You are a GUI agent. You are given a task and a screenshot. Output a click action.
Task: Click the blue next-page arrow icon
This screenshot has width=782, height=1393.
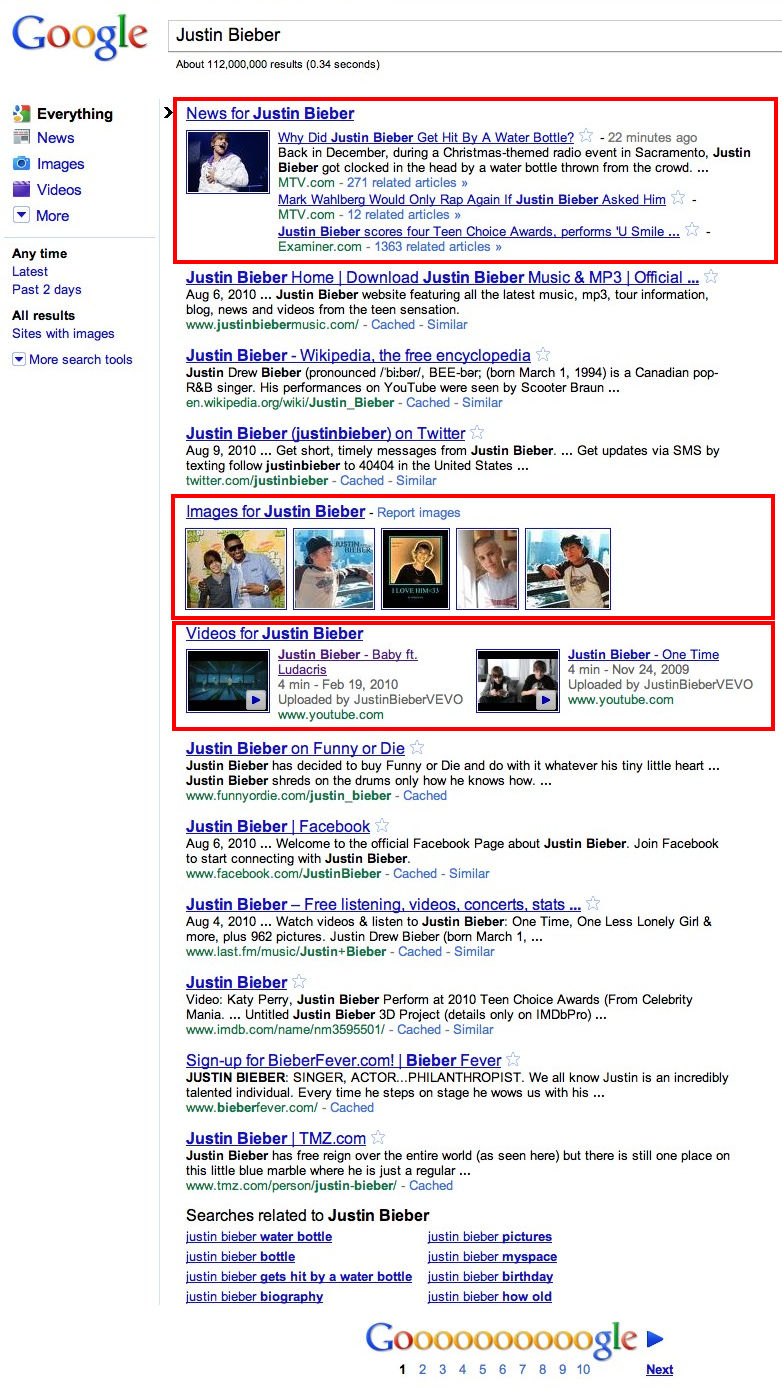coord(655,1339)
